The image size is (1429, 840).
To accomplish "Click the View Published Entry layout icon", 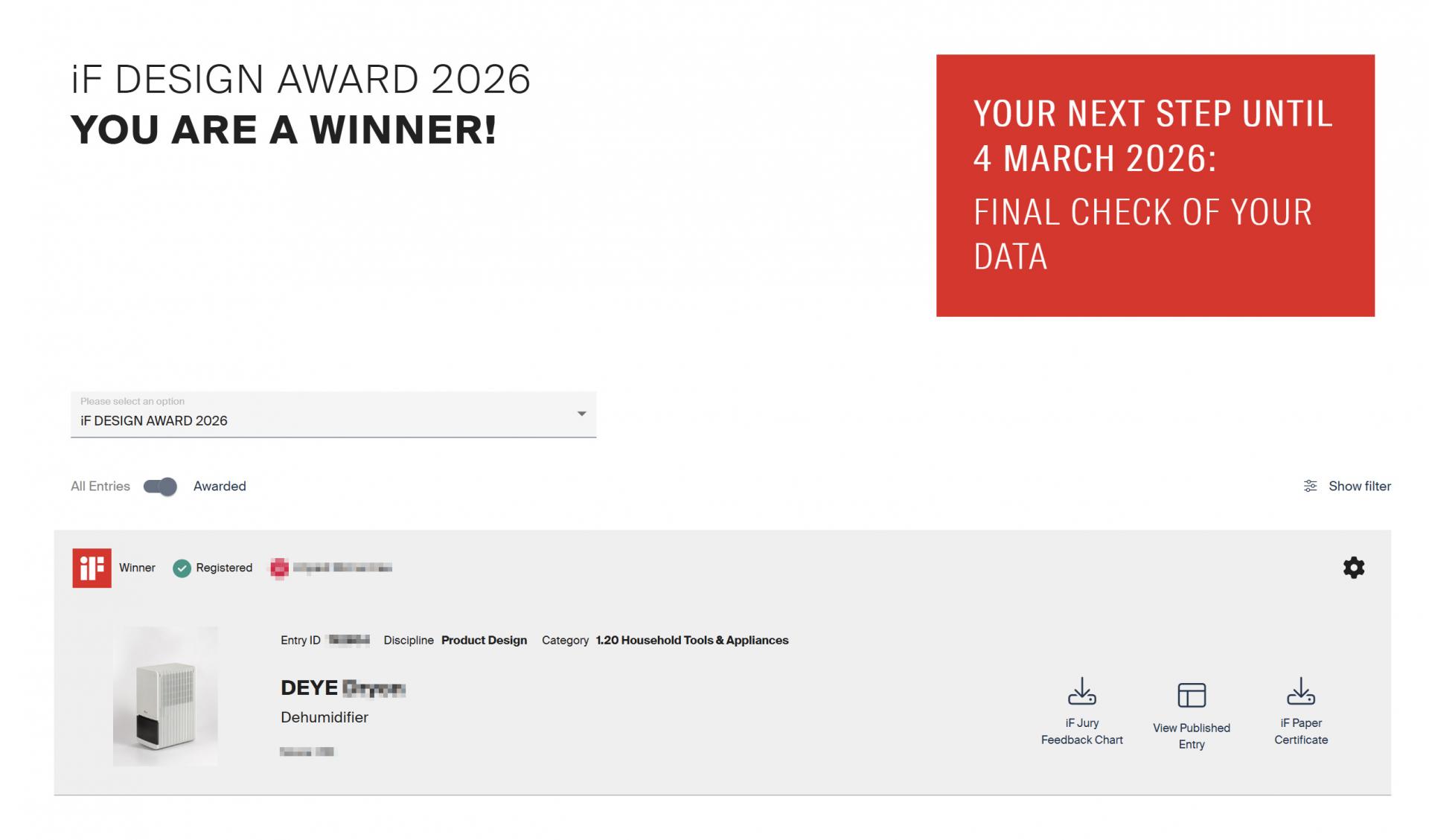I will coord(1191,695).
